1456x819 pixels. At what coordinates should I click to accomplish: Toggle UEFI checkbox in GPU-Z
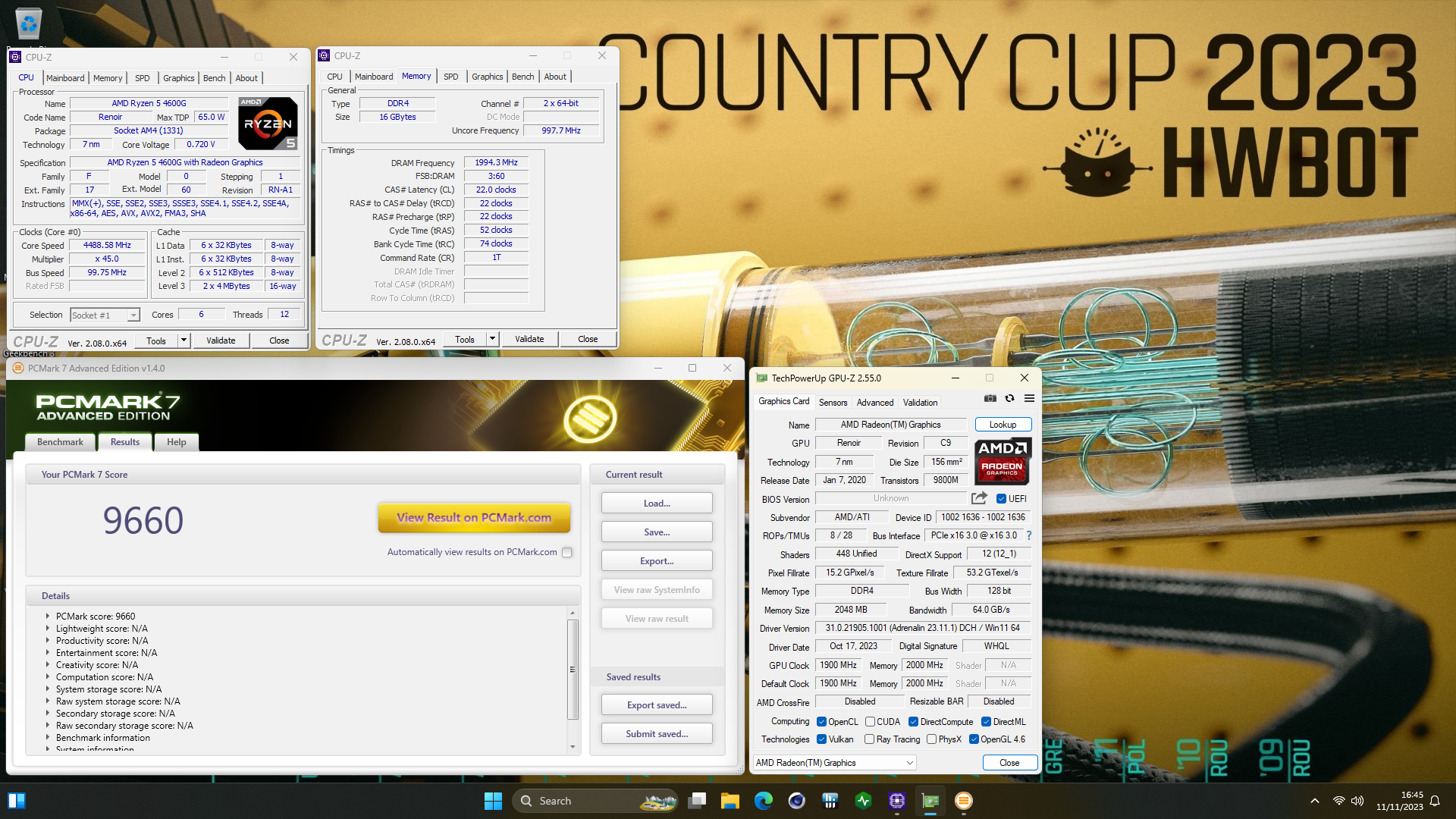tap(1001, 498)
